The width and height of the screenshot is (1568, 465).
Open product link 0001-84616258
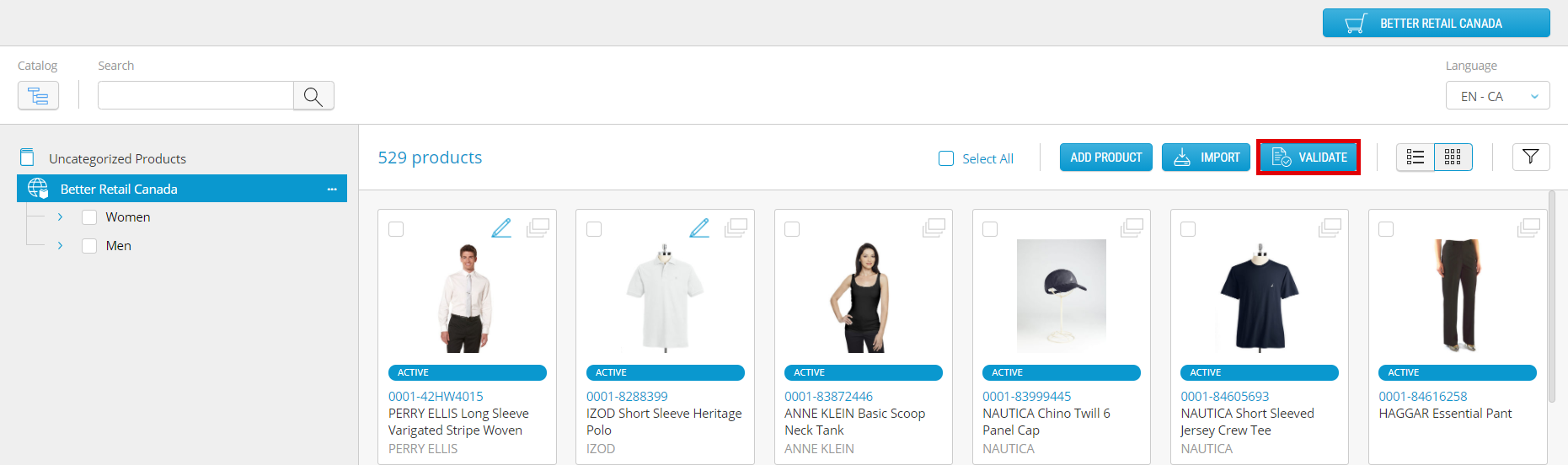[x=1422, y=396]
